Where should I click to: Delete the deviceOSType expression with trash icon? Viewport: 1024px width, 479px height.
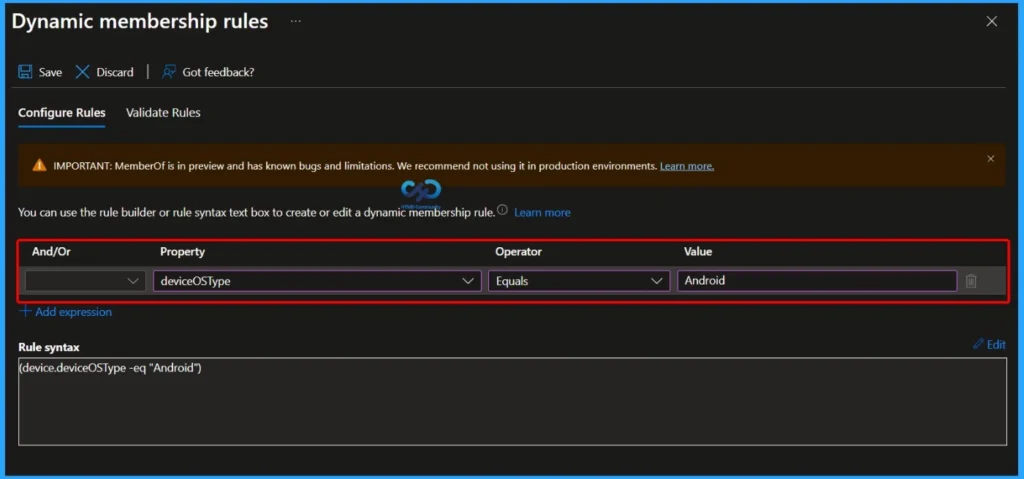(971, 281)
